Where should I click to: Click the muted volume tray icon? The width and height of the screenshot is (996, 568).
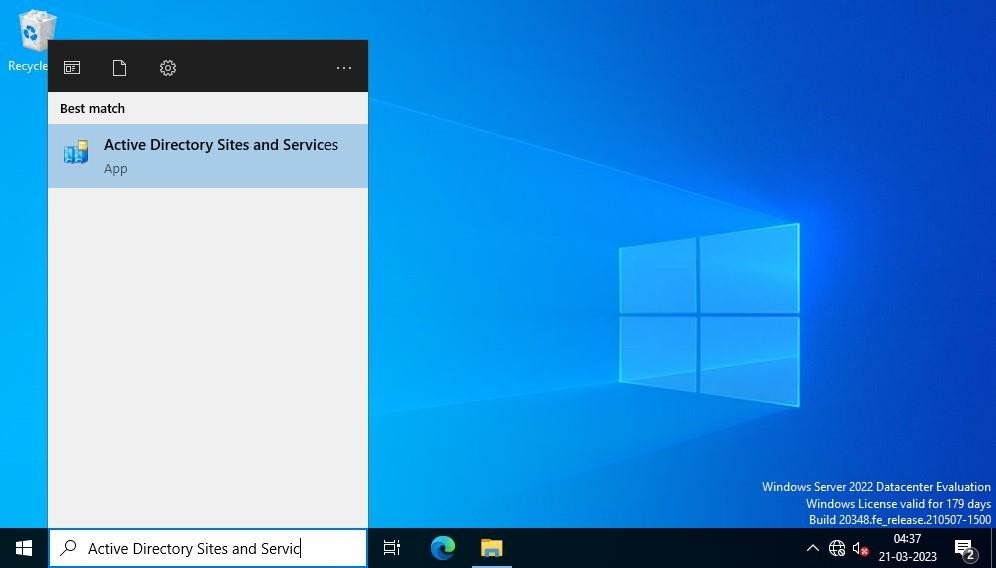(861, 548)
